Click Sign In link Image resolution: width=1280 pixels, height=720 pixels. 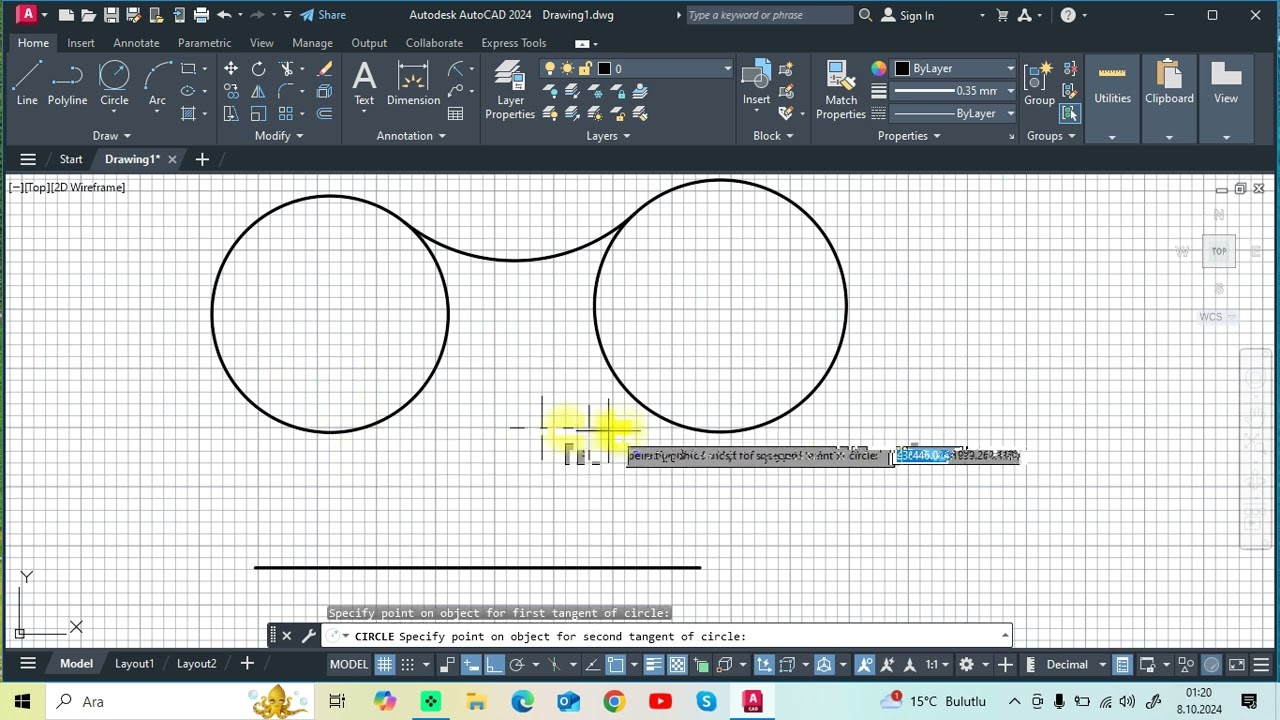tap(908, 15)
